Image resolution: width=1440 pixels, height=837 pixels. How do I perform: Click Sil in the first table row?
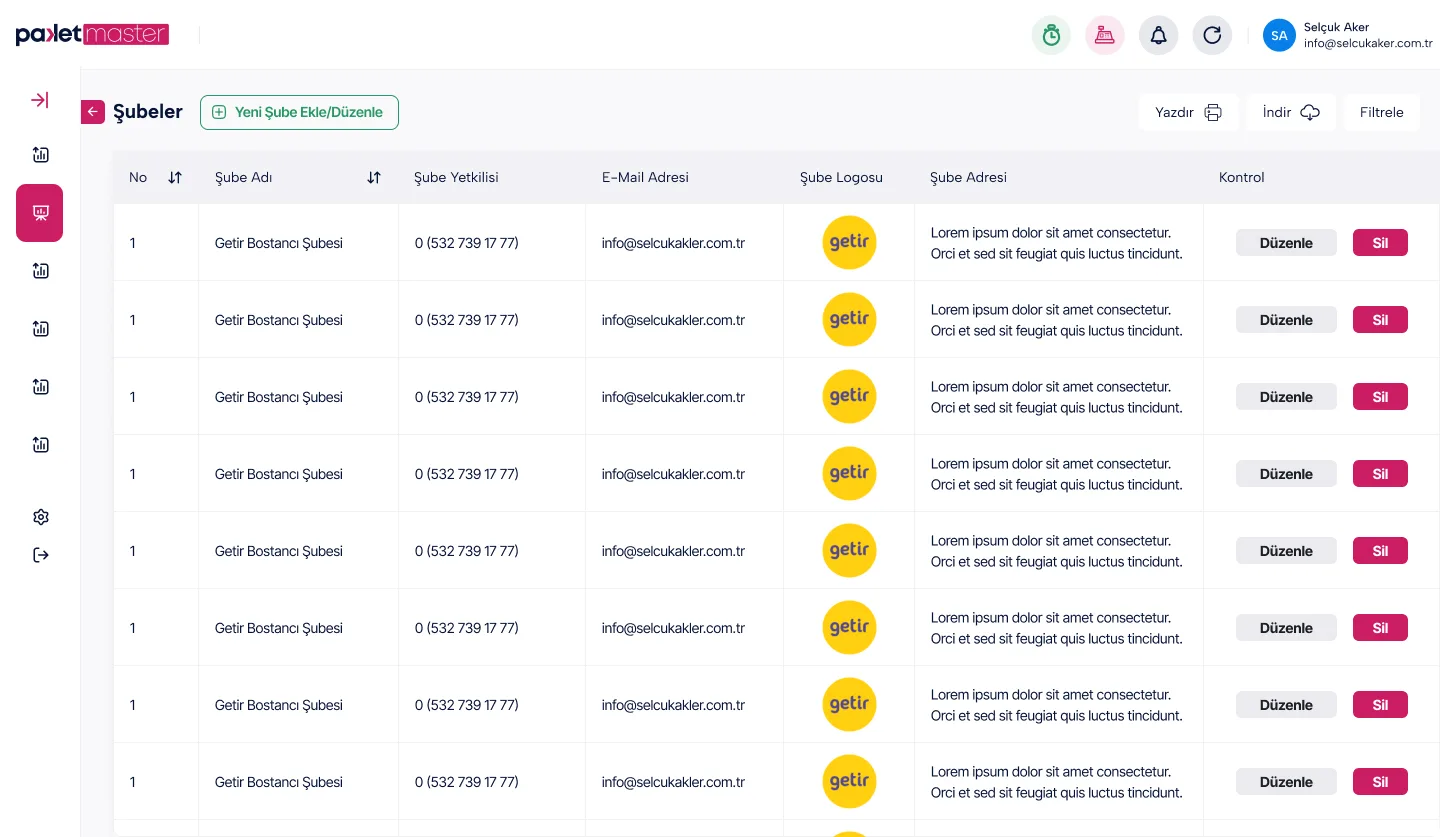[1380, 243]
